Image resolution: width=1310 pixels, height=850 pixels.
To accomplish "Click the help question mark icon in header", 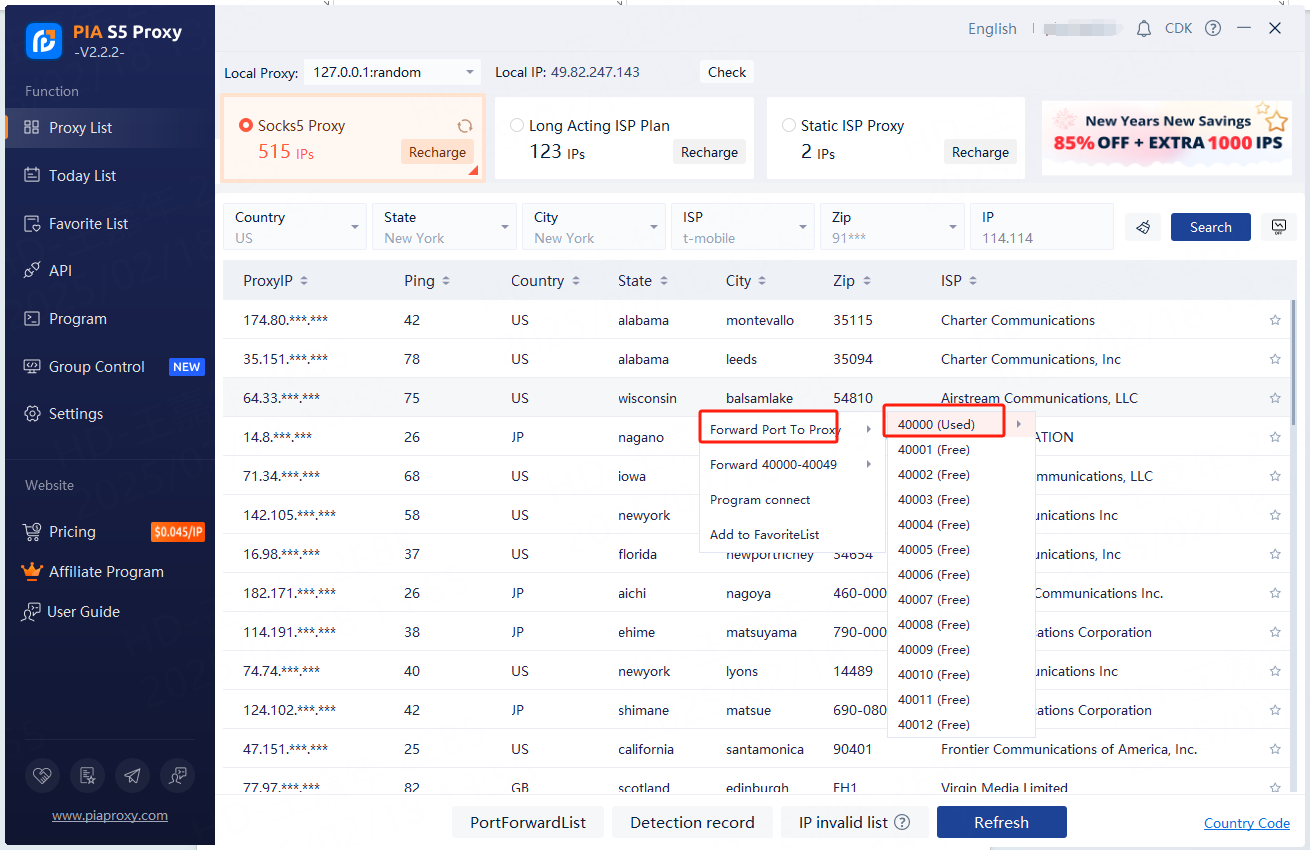I will 1213,28.
